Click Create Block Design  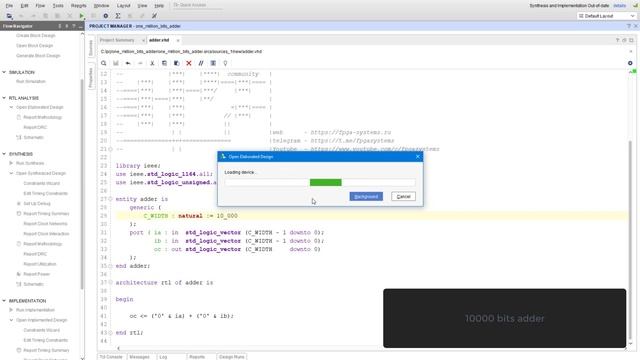pyautogui.click(x=36, y=36)
